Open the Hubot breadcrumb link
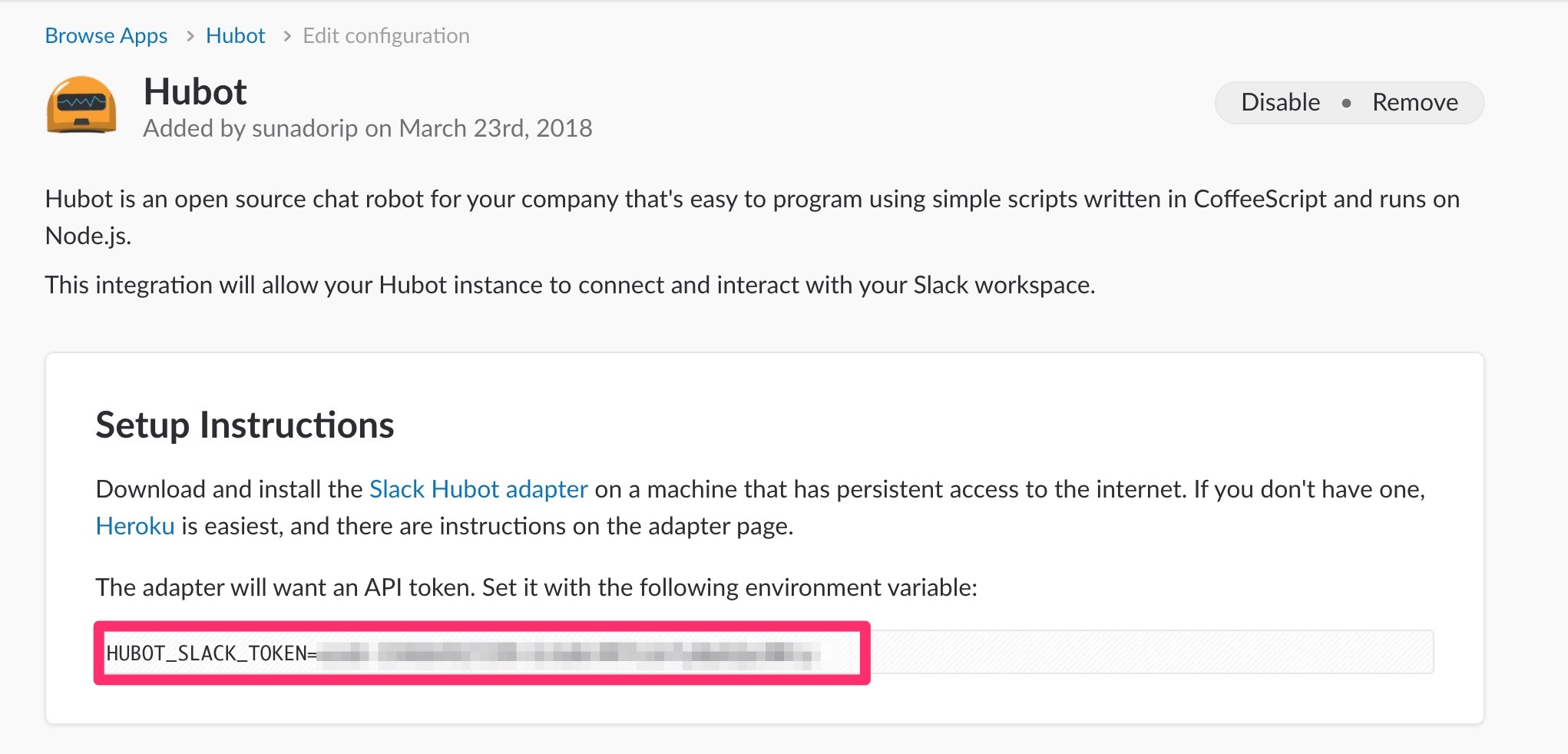This screenshot has width=1568, height=754. tap(235, 36)
